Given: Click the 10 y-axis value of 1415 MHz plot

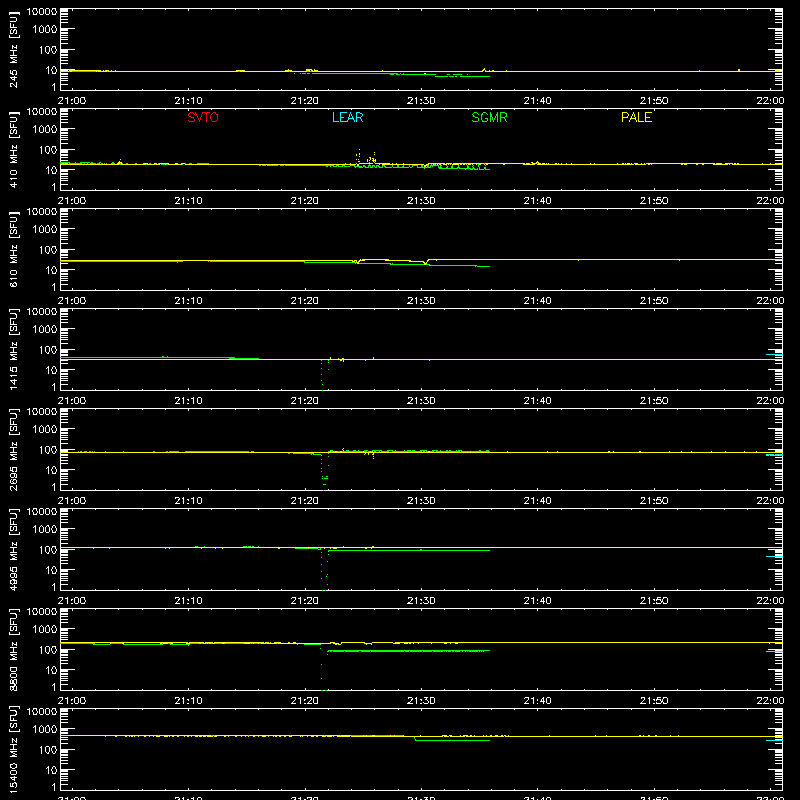Looking at the screenshot, I should [x=51, y=370].
